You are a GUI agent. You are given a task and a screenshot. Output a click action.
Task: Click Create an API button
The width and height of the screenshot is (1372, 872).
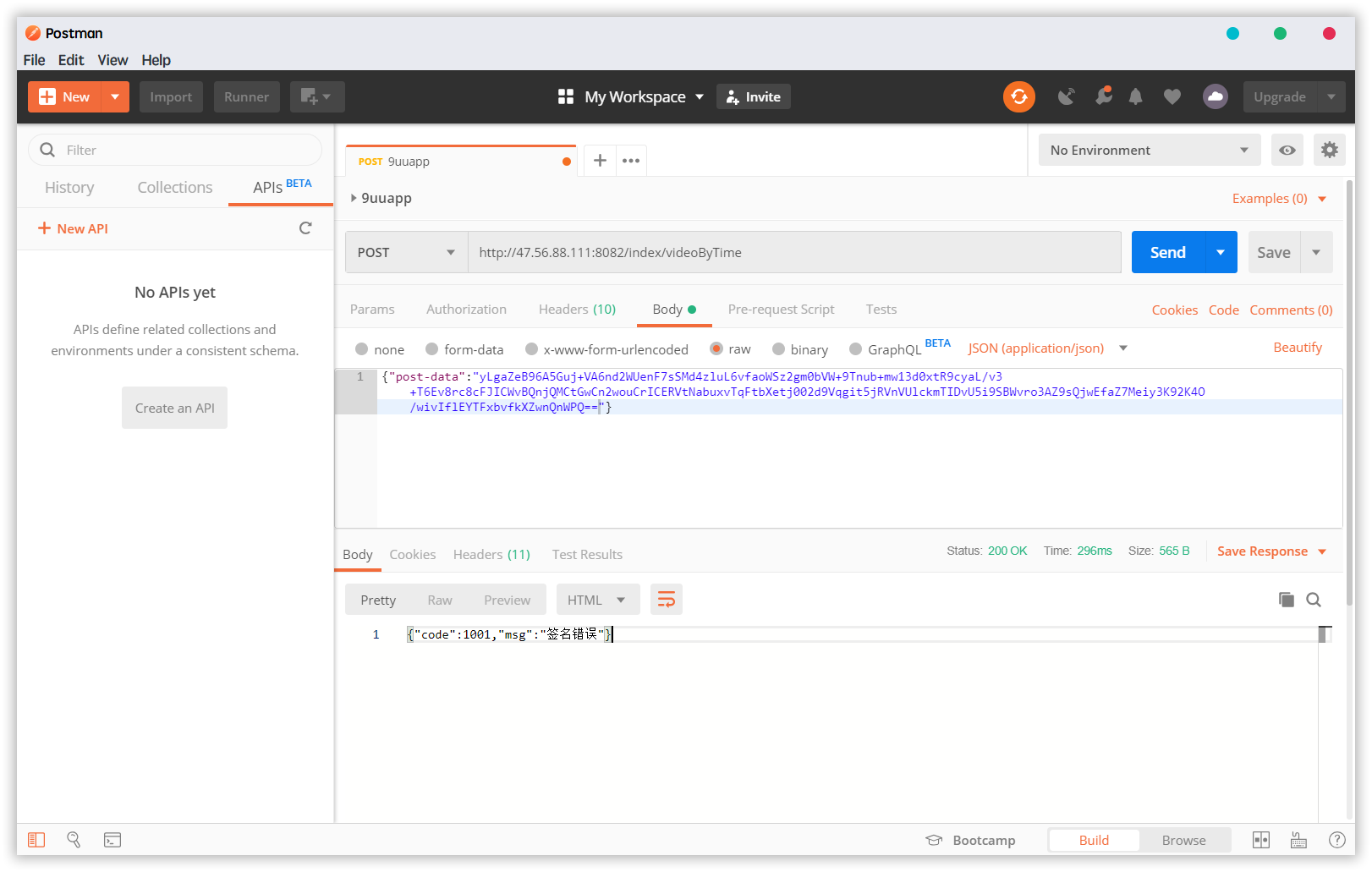pos(174,408)
